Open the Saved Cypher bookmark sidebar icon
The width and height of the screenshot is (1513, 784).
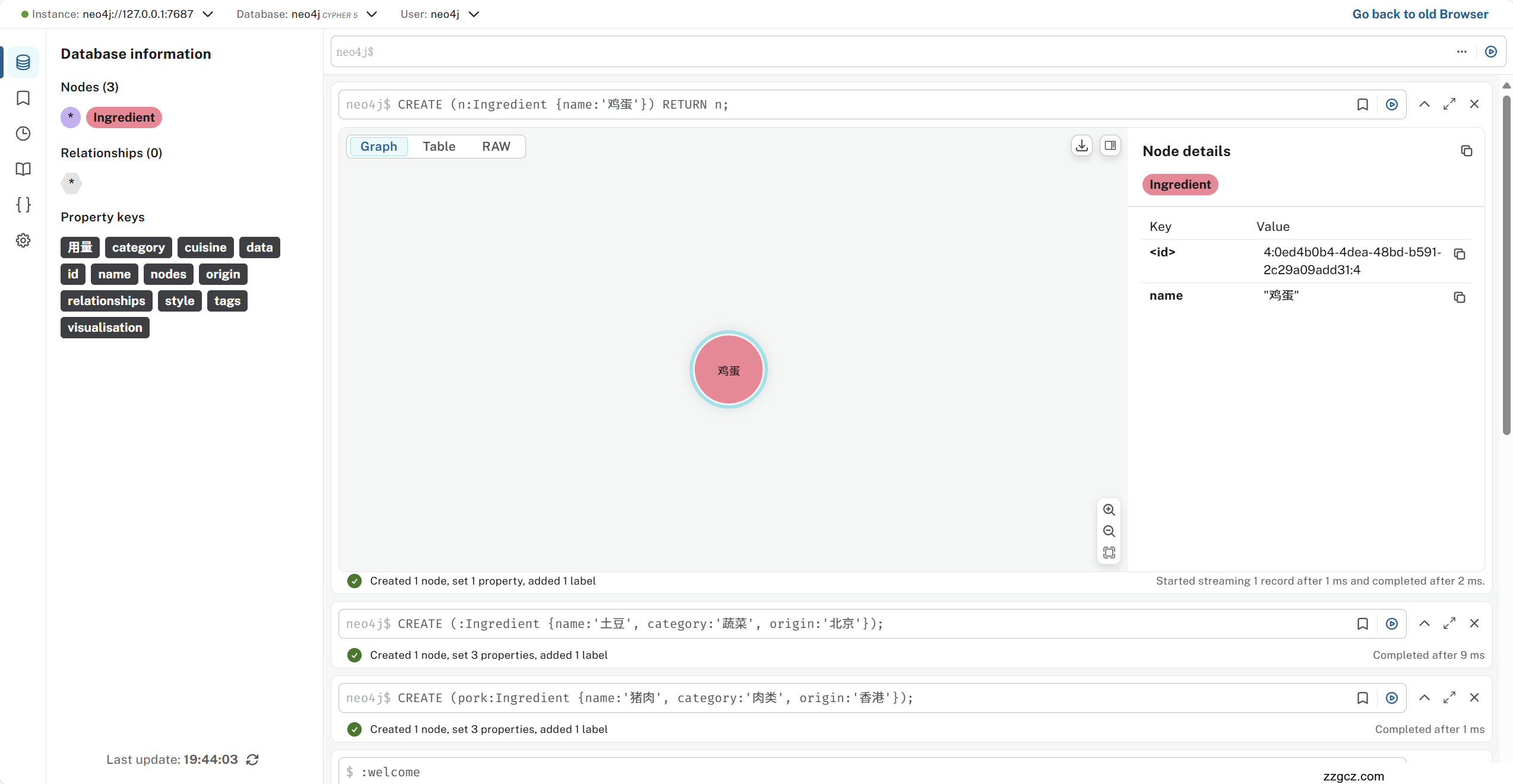tap(23, 98)
